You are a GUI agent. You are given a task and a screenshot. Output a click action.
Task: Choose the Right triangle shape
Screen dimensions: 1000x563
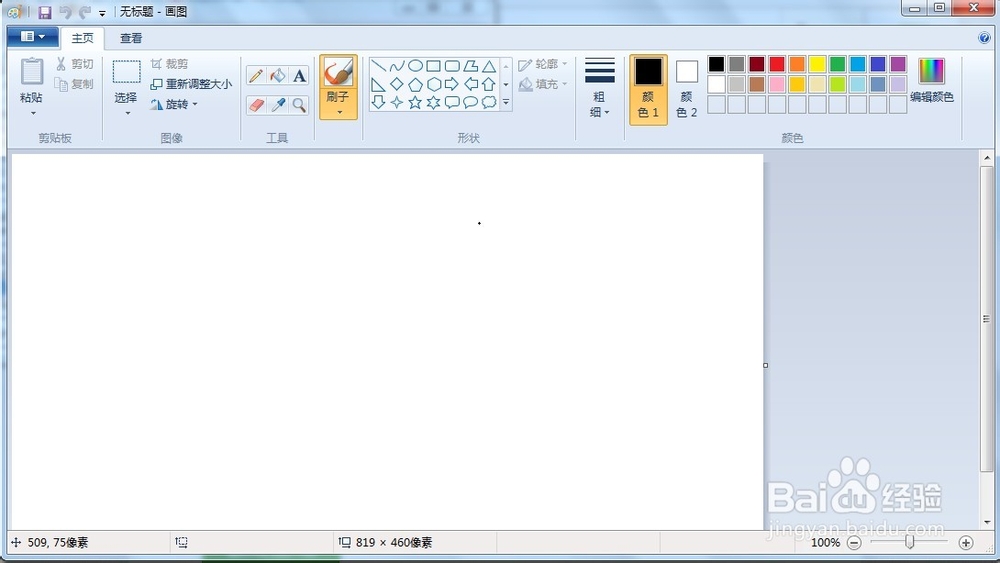pos(378,84)
